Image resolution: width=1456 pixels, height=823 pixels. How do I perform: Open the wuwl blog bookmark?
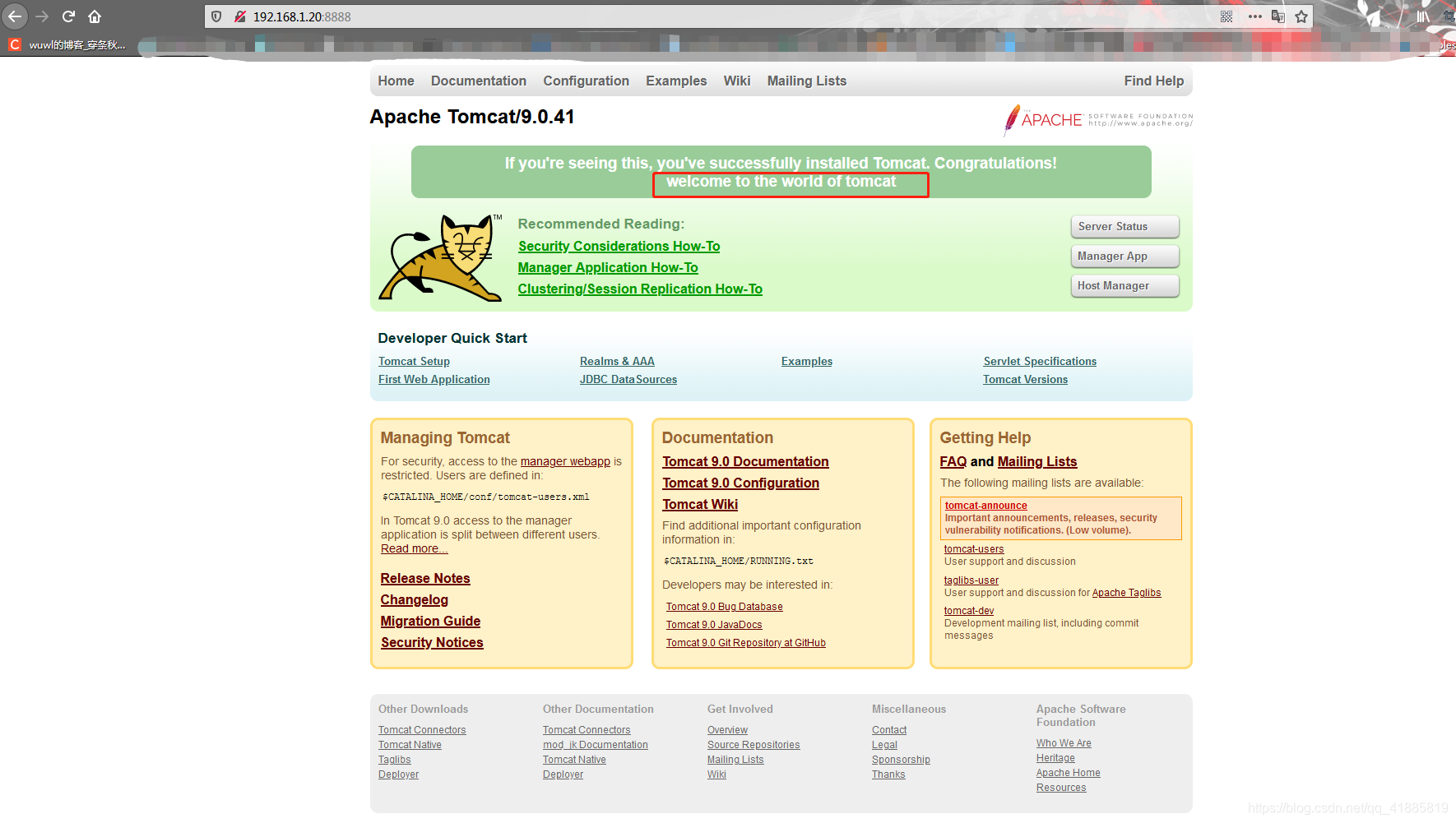(x=67, y=45)
